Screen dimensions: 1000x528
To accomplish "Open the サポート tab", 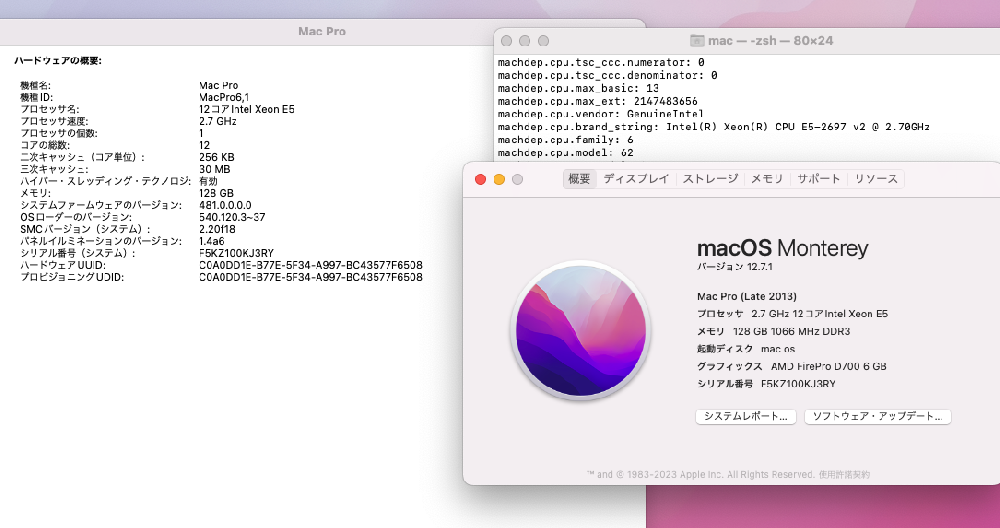I will tap(819, 179).
